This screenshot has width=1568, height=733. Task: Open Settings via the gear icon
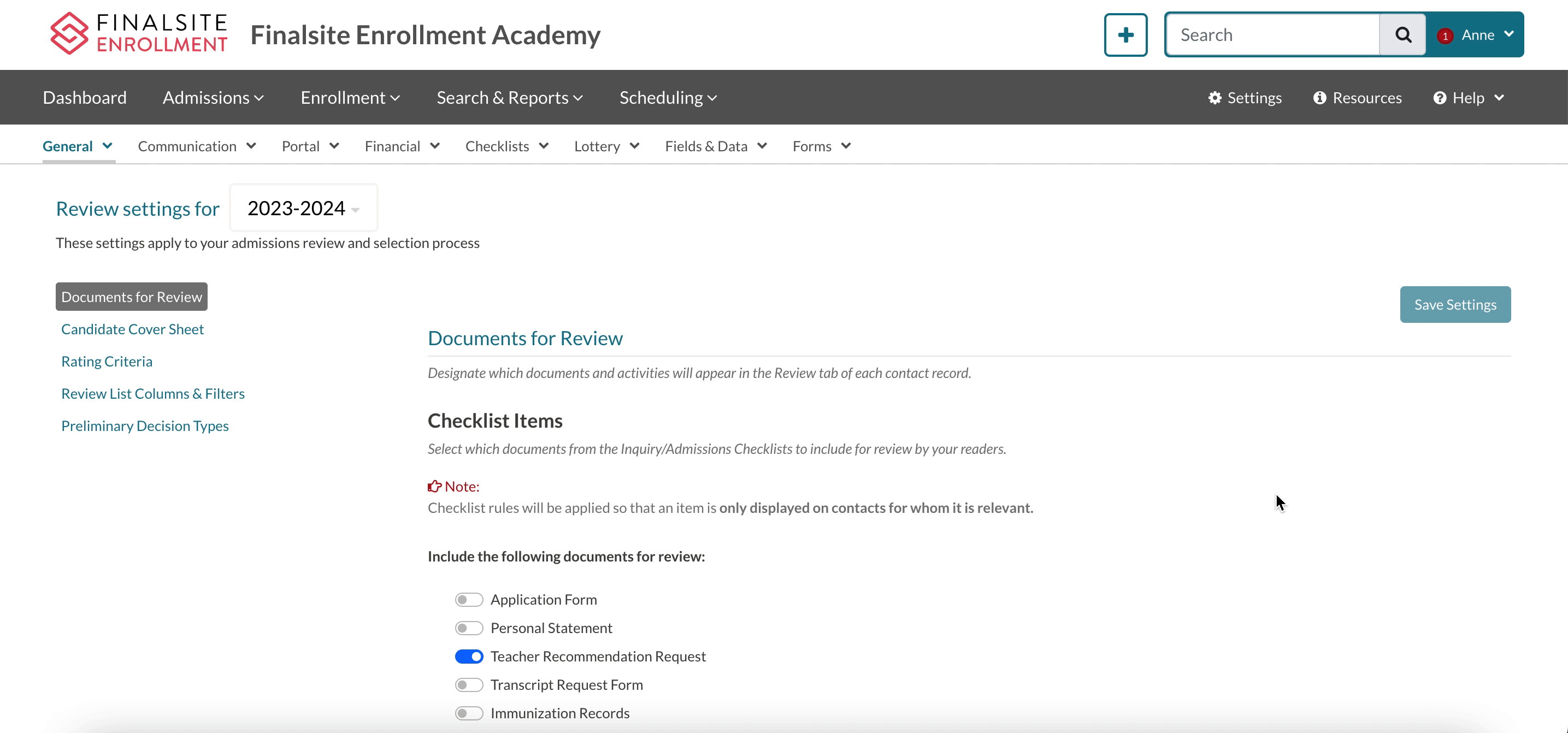pyautogui.click(x=1215, y=98)
